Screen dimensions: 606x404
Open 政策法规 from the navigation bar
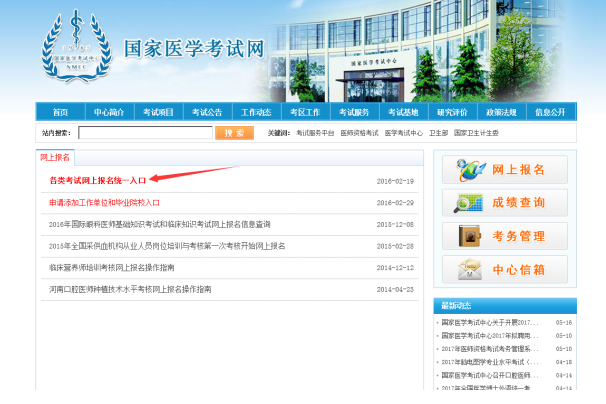[501, 112]
